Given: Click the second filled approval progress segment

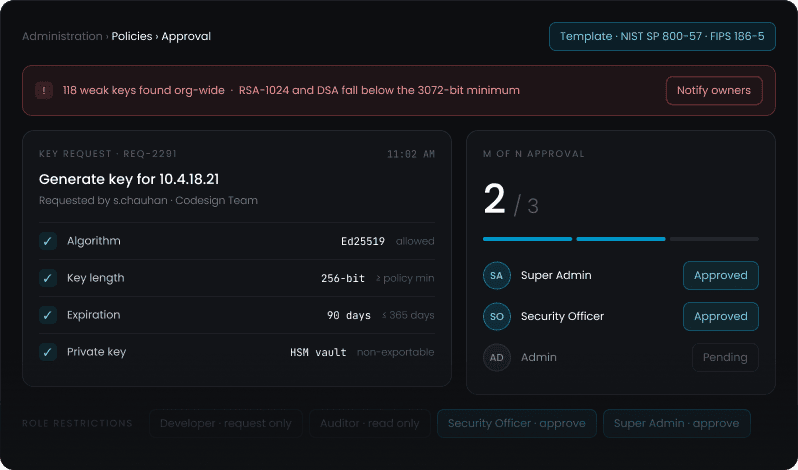Looking at the screenshot, I should (621, 239).
